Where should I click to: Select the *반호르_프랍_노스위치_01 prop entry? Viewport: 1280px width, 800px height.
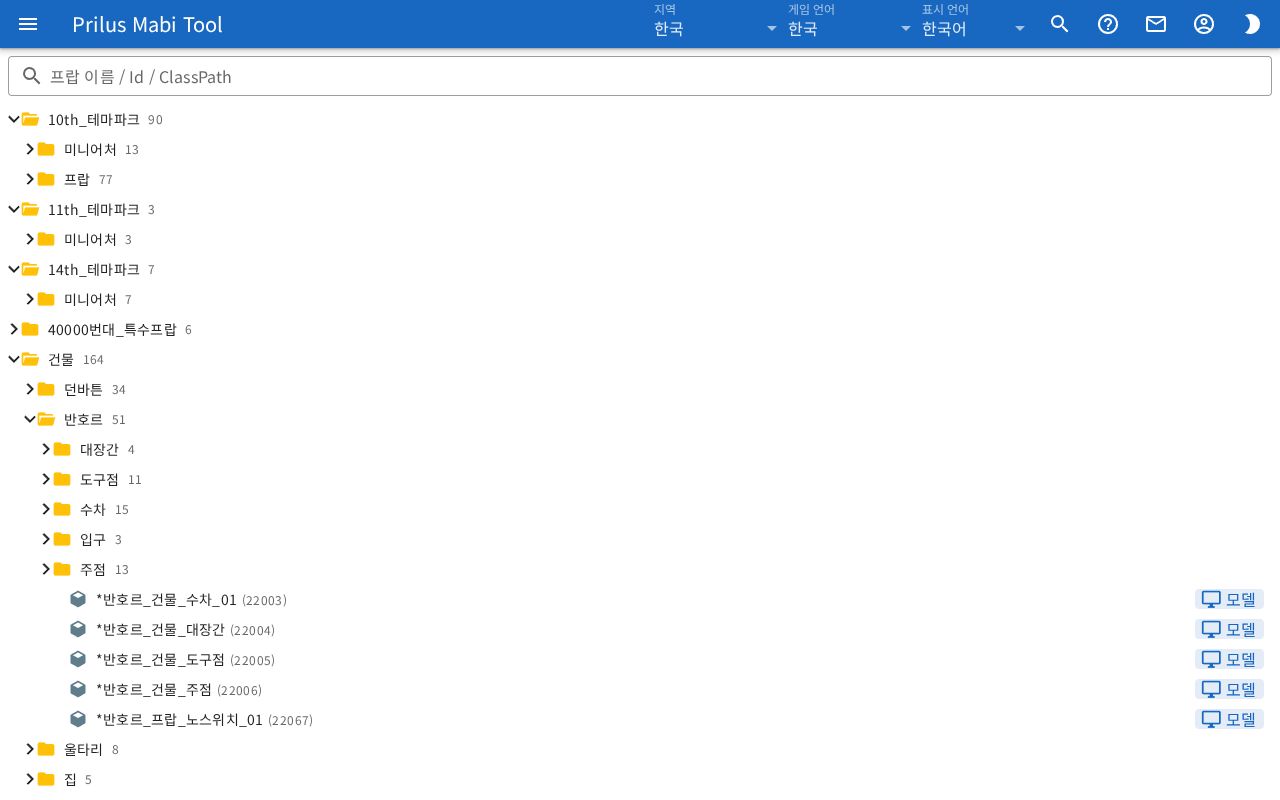tap(179, 720)
